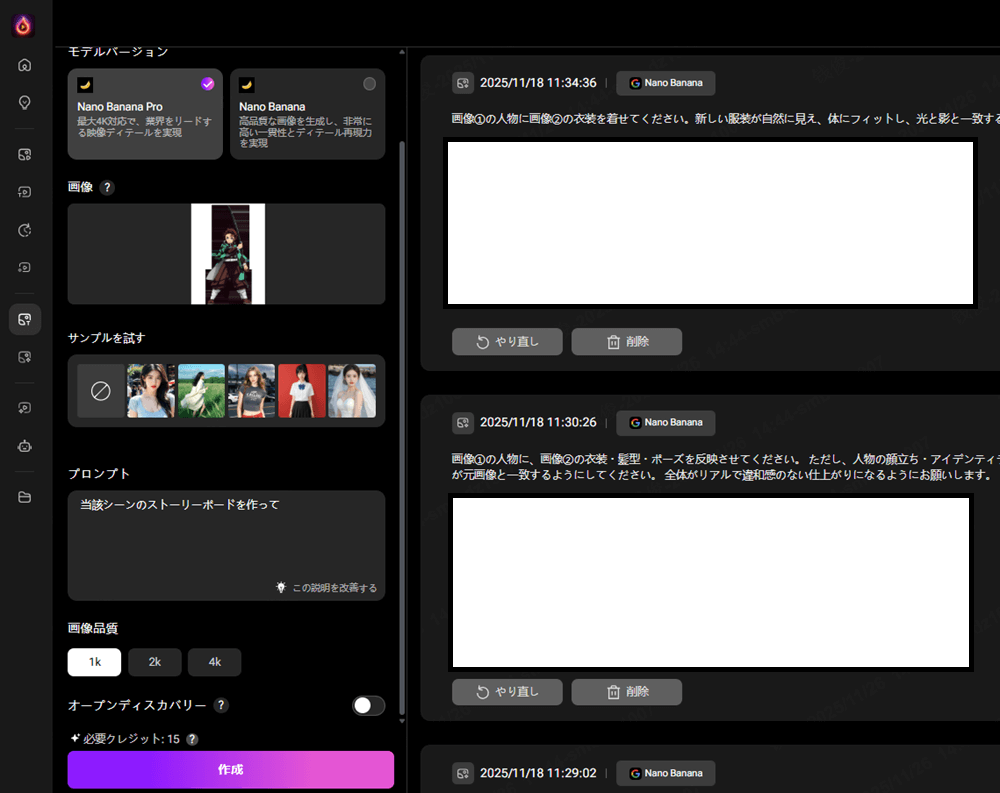
Task: Enable the オープンディスカバリー switch
Action: tap(368, 706)
